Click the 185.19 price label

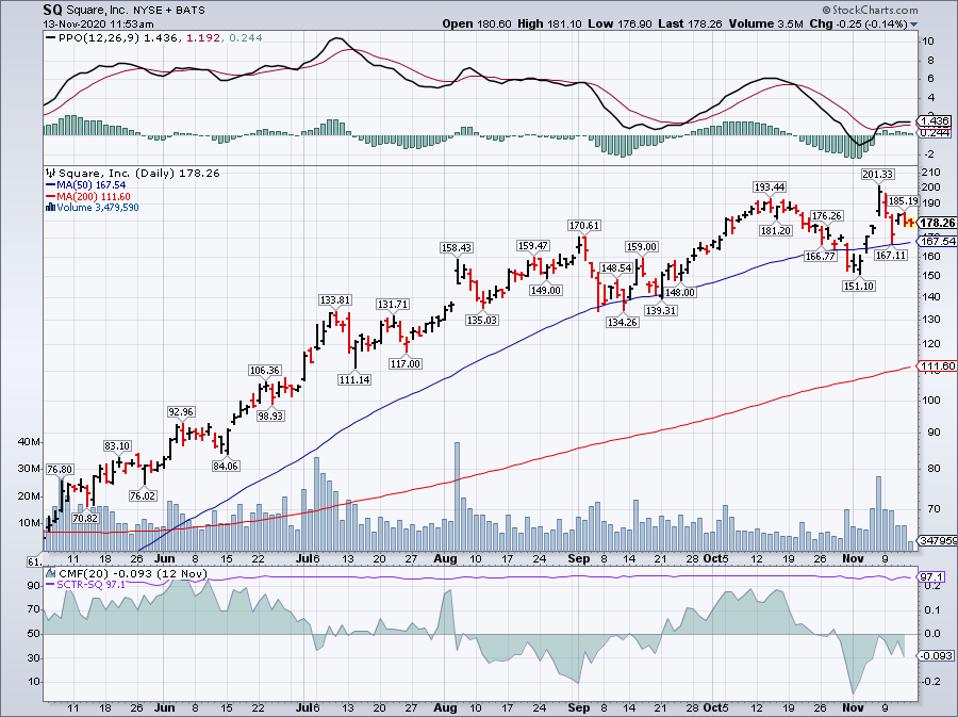pos(903,201)
